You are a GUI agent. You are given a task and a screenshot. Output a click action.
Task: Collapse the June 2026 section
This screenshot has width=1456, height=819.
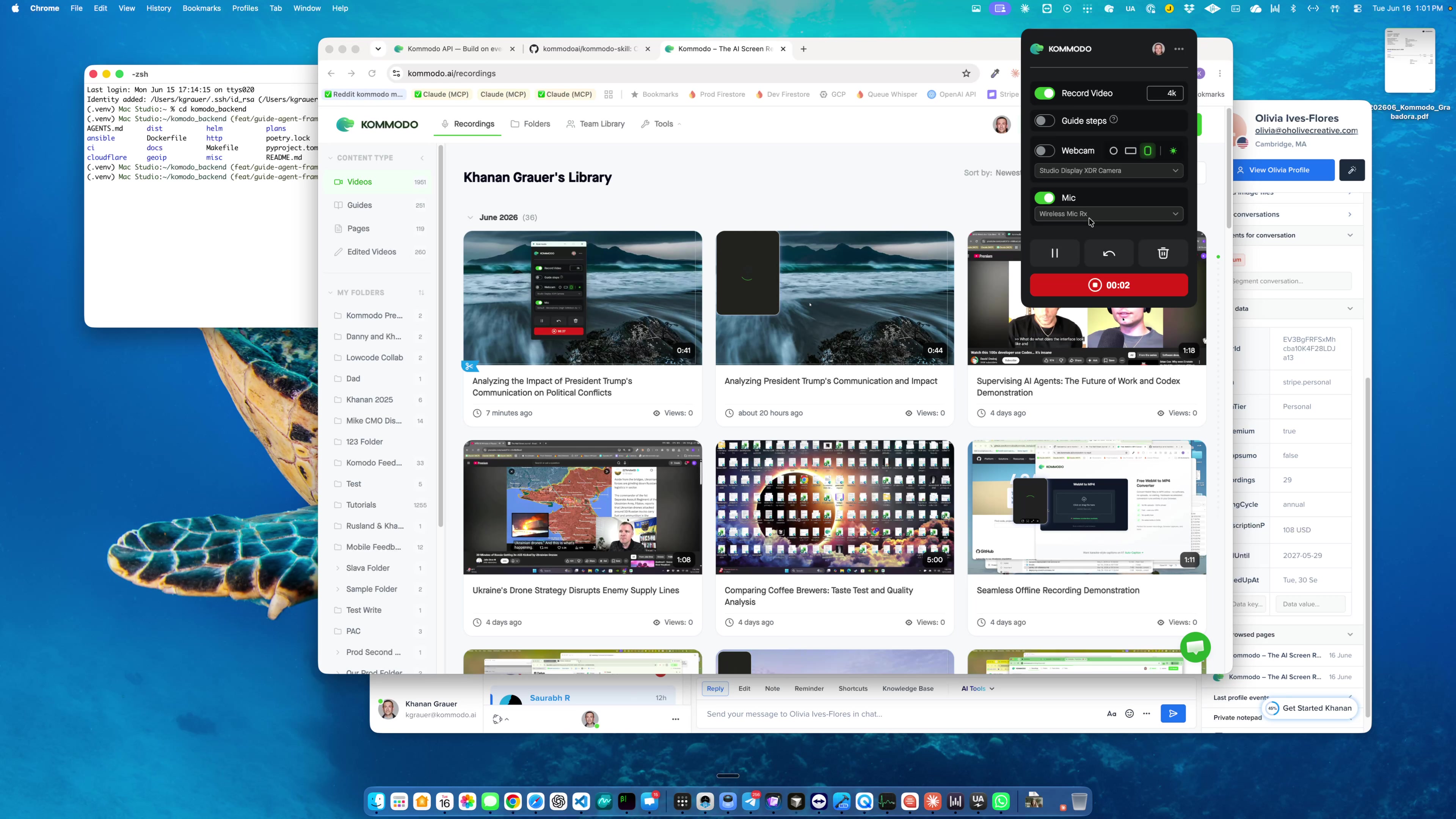pos(470,218)
